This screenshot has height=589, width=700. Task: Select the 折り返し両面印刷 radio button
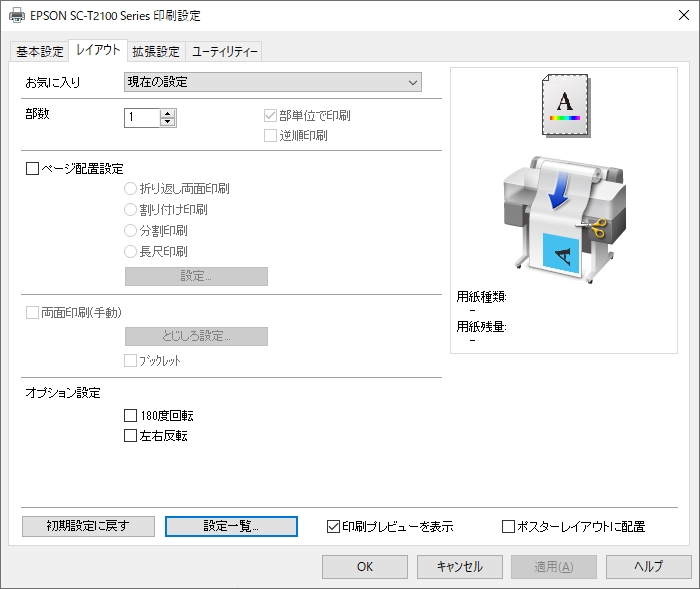(x=130, y=189)
